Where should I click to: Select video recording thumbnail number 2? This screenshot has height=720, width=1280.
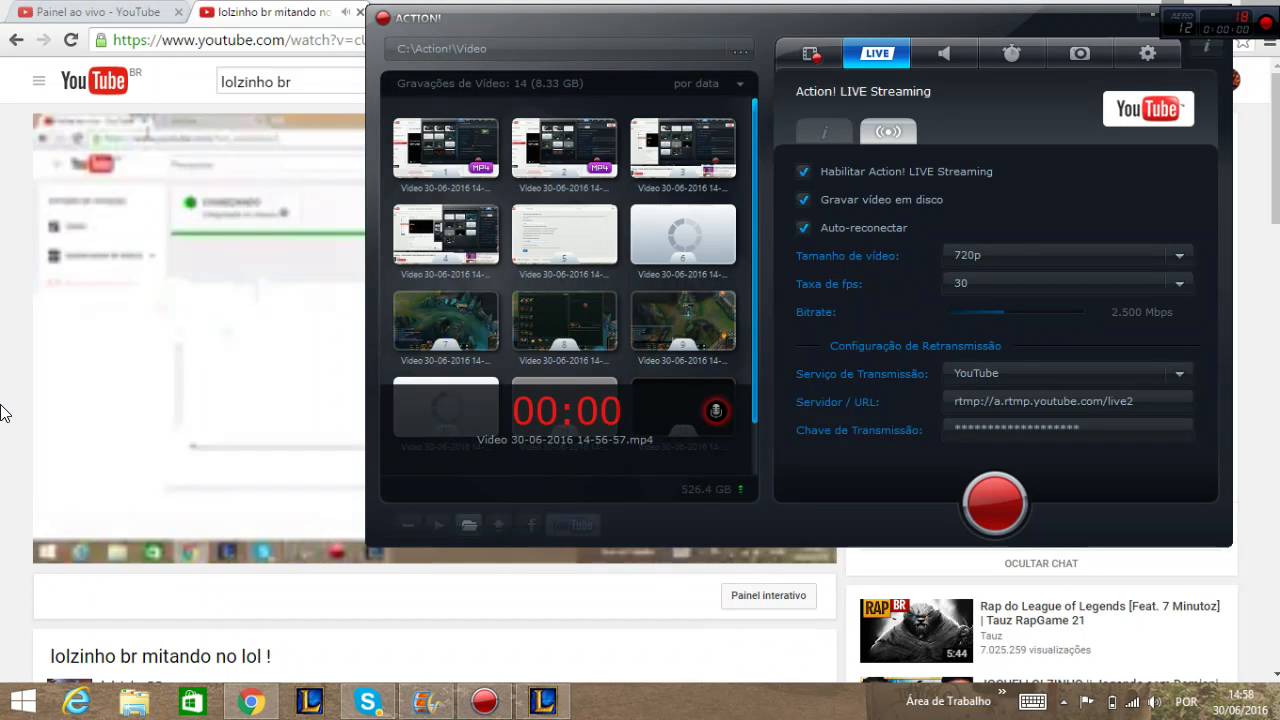(564, 148)
